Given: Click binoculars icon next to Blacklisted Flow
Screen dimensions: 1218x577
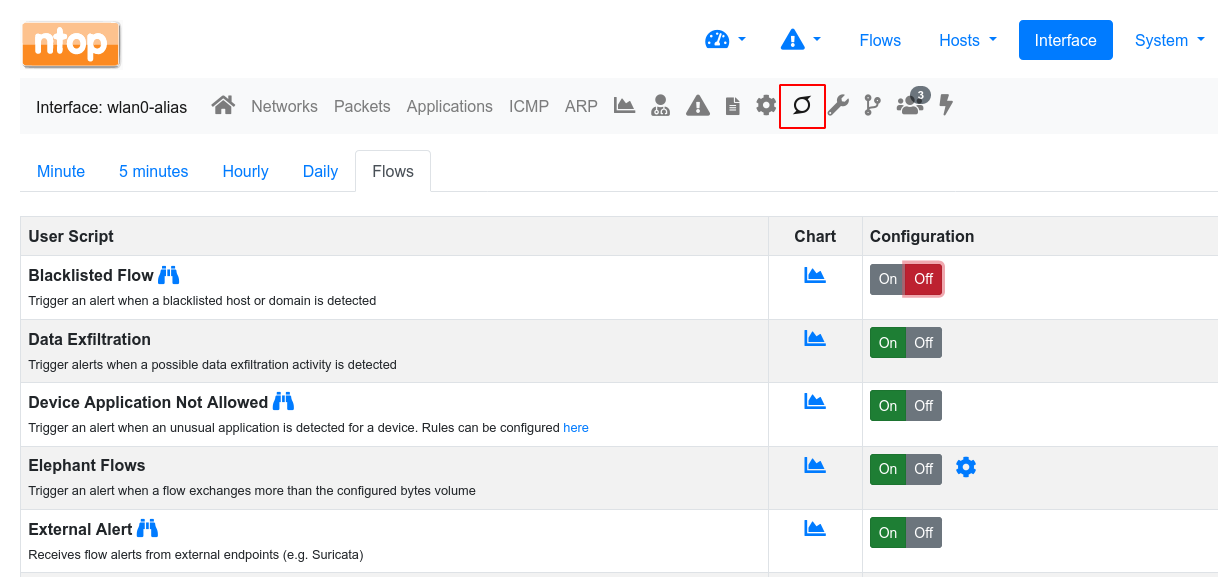Looking at the screenshot, I should 169,275.
